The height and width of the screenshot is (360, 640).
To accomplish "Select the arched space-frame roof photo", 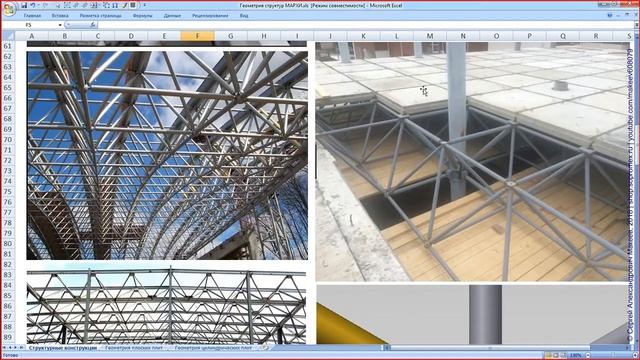I will (167, 155).
